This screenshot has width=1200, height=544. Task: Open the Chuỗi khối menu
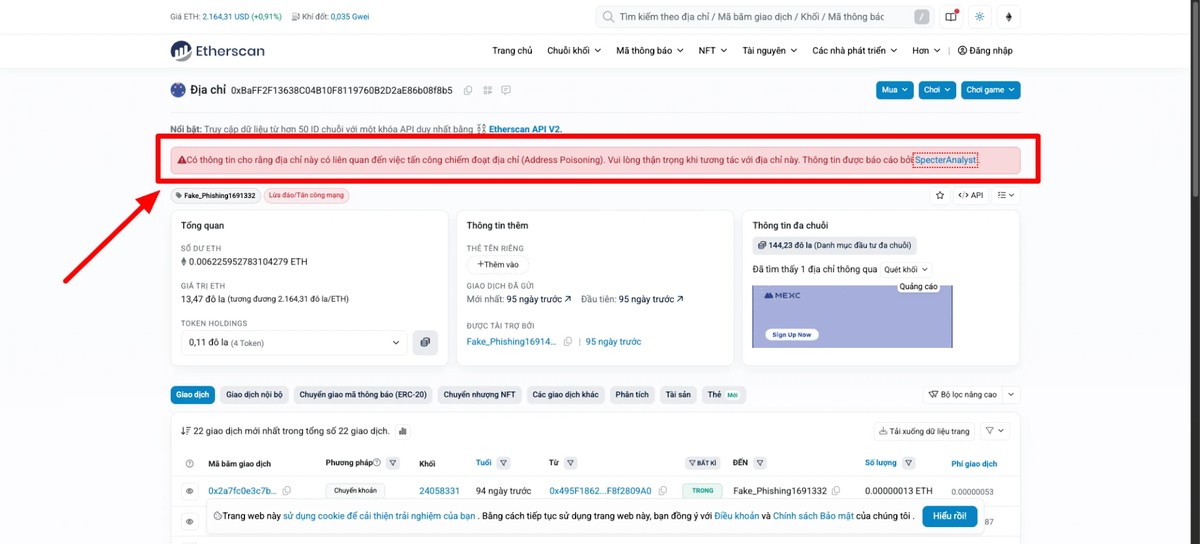[x=574, y=51]
